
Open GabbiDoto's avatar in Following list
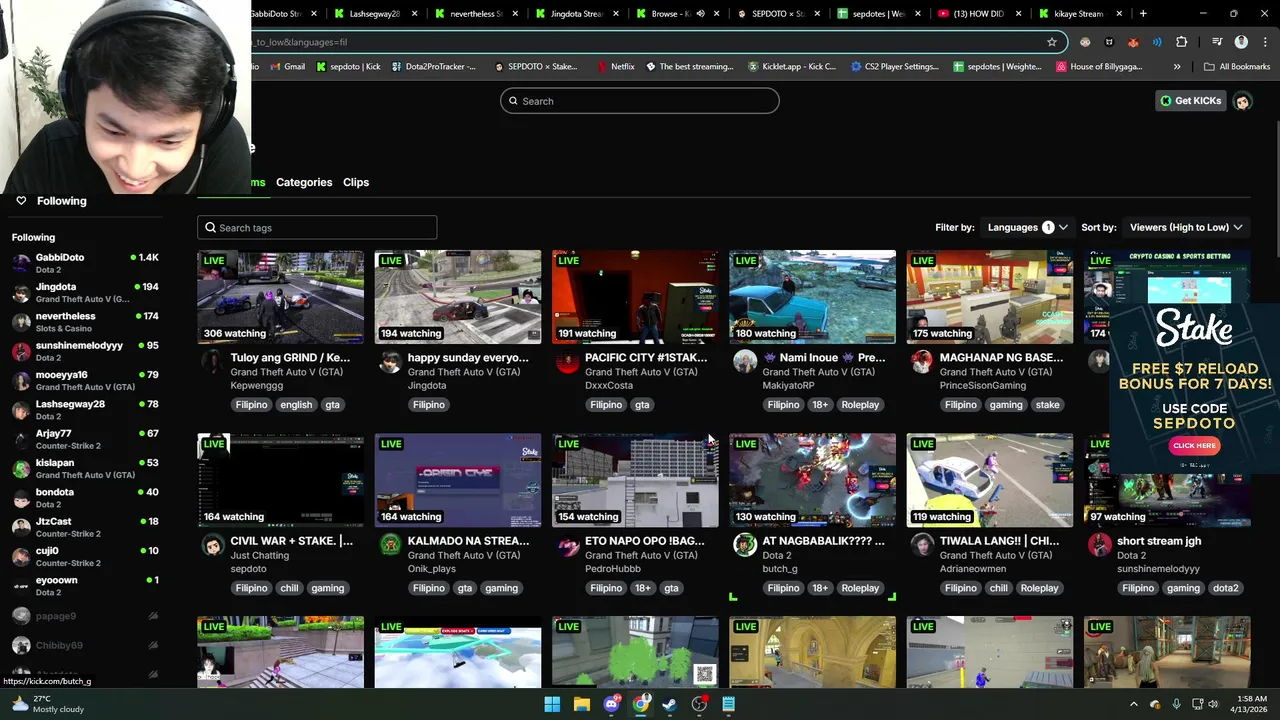coord(21,263)
